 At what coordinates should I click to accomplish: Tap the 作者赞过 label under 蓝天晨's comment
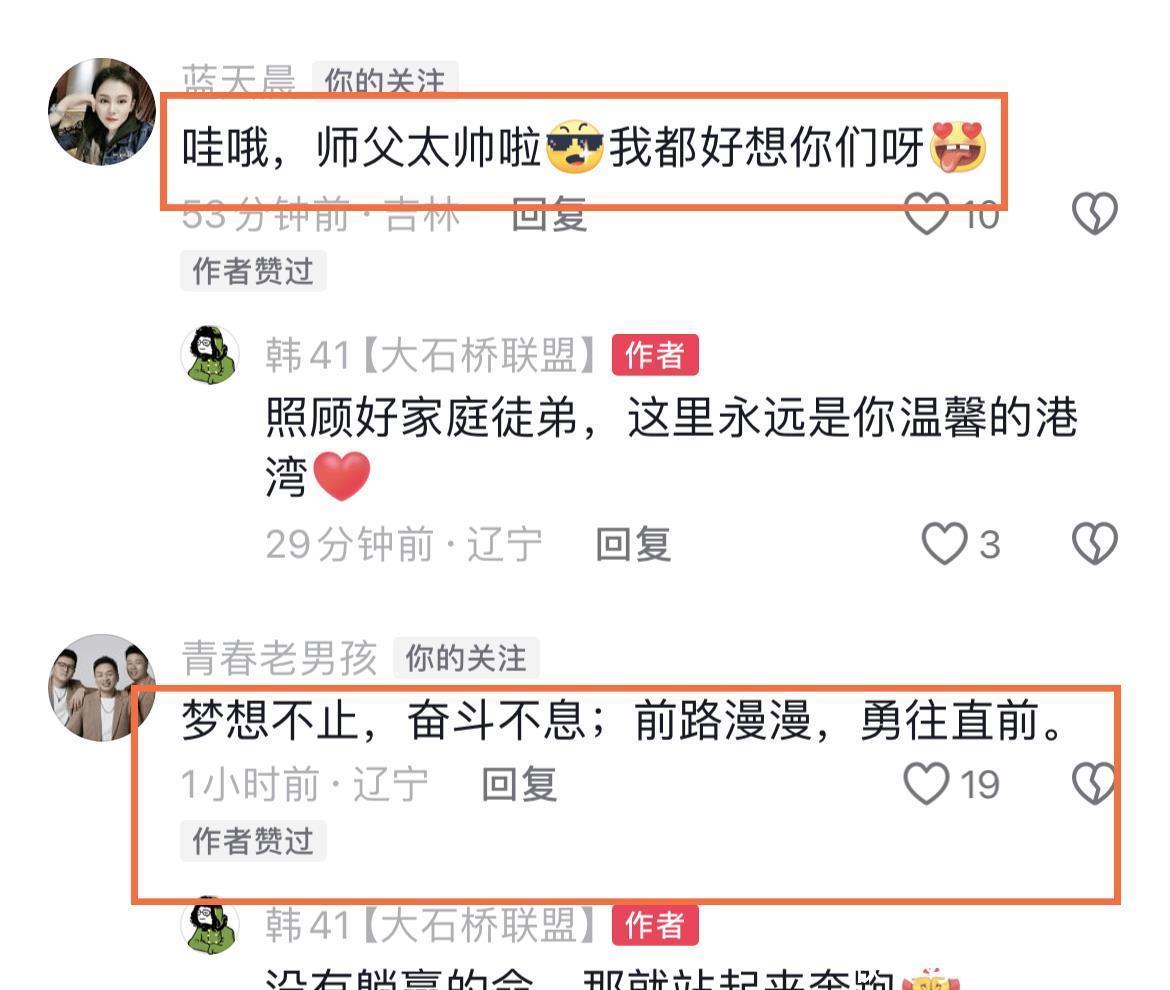253,271
